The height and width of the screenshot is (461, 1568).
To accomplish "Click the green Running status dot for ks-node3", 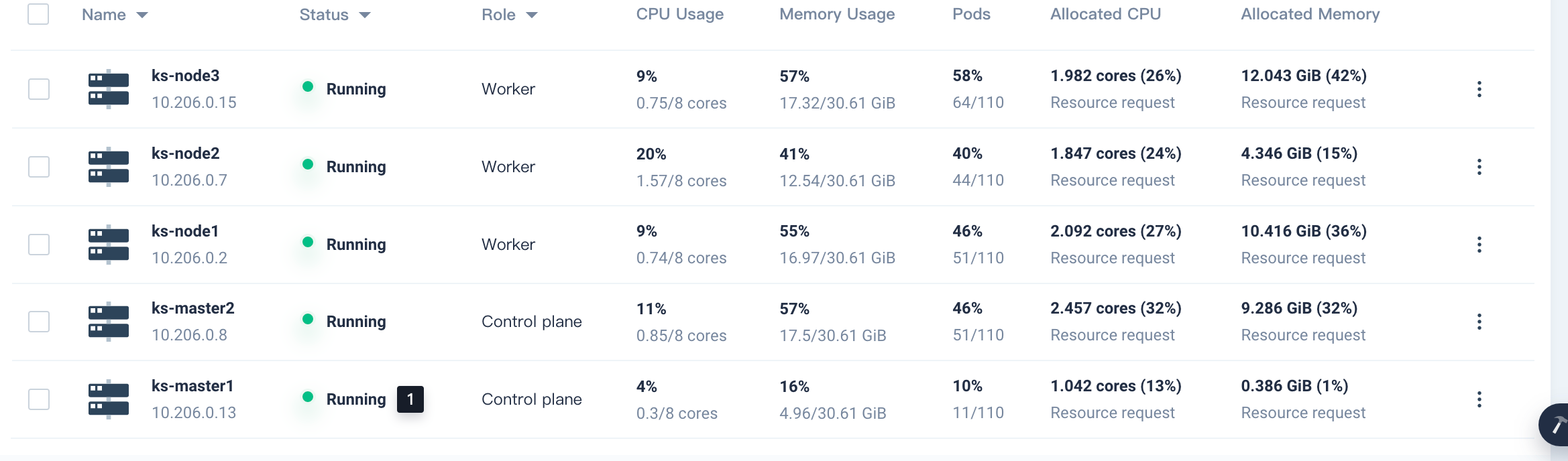I will 309,88.
